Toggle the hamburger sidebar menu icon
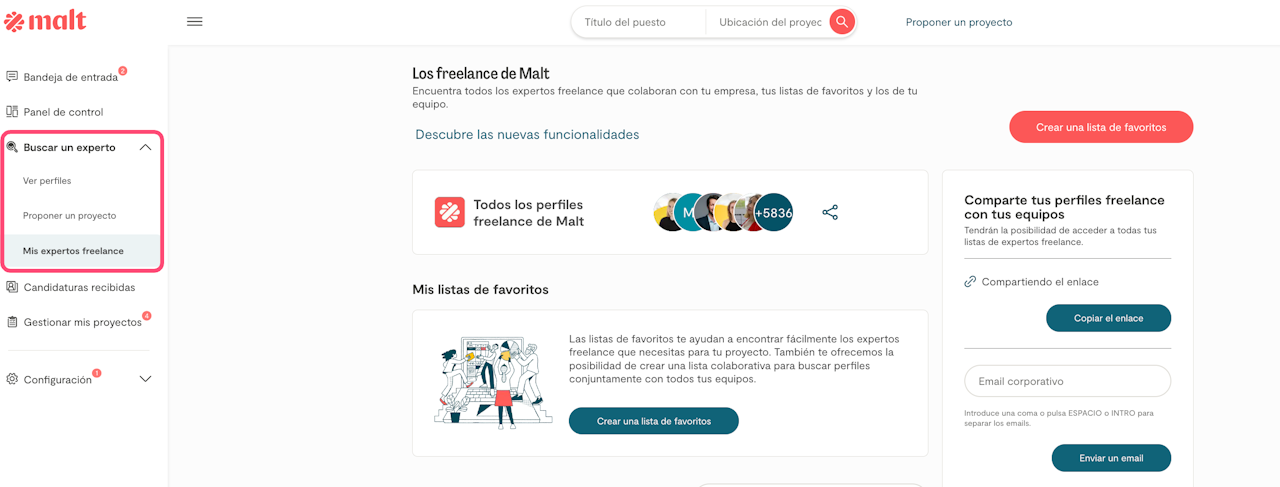This screenshot has width=1280, height=487. 195,22
